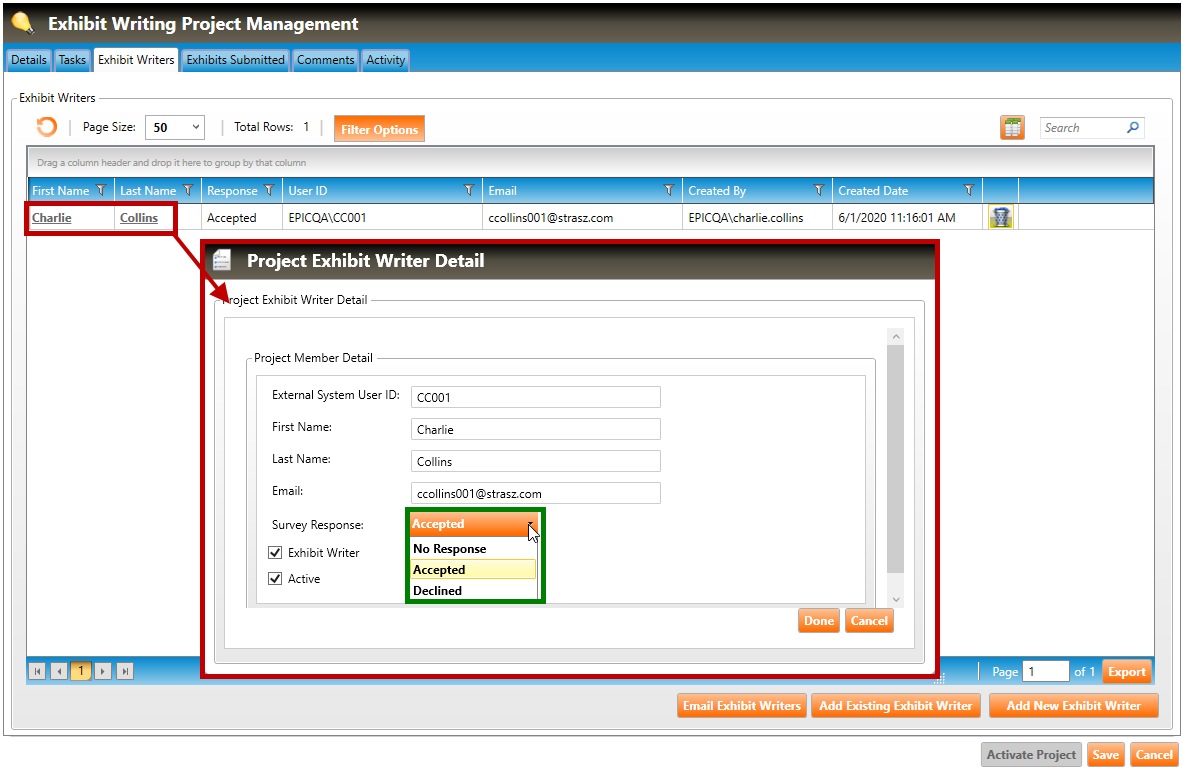Open the Charlie first name link
This screenshot has height=771, width=1183.
click(52, 217)
